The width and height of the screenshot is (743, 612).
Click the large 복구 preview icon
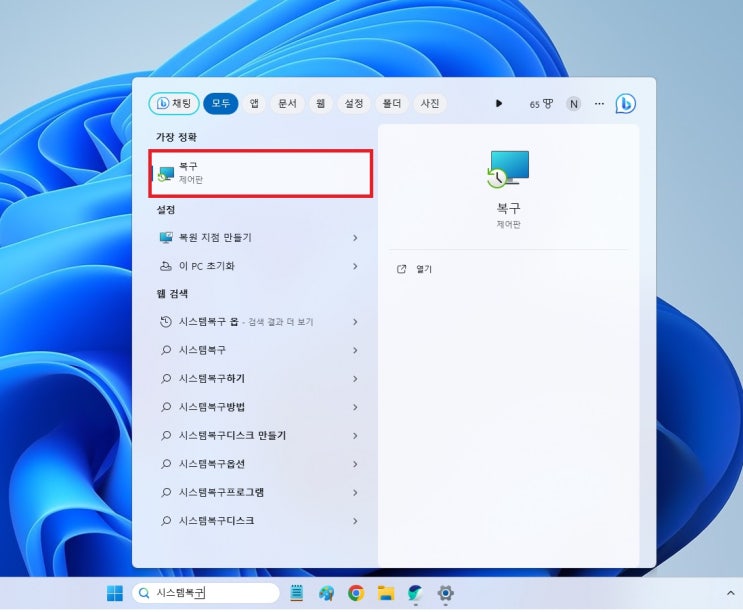508,169
